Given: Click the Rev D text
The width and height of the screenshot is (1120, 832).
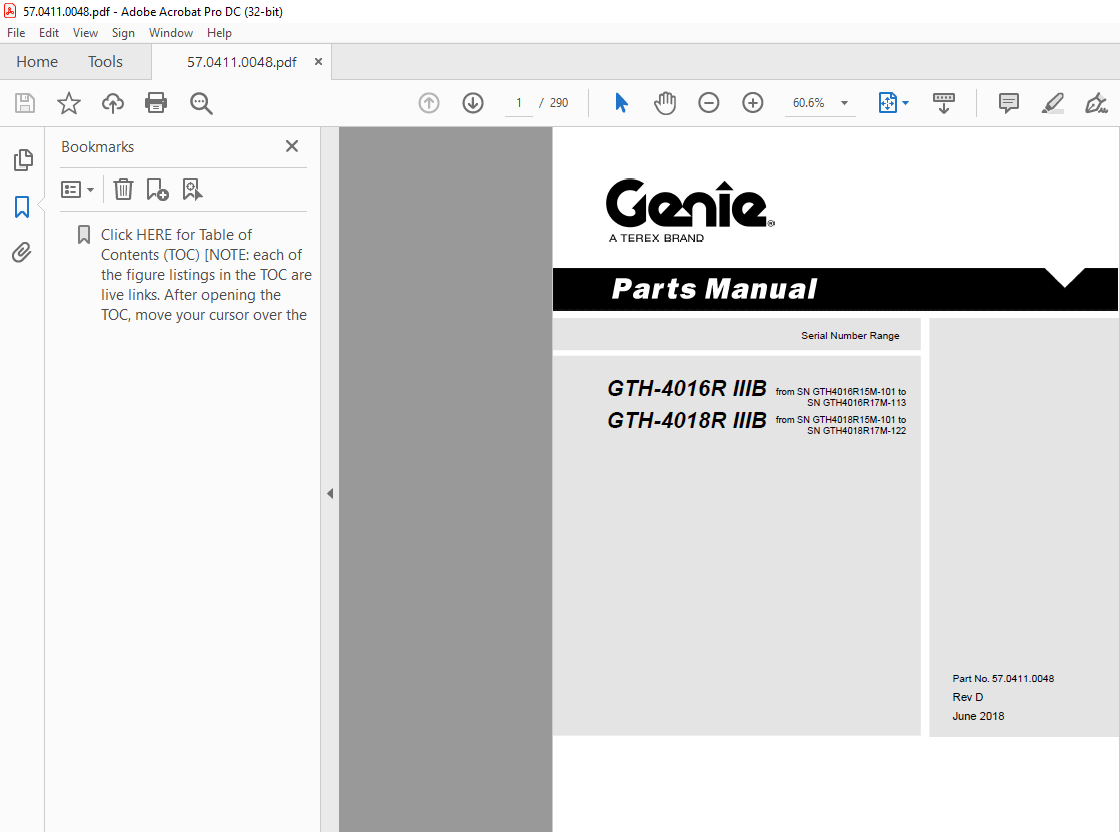Looking at the screenshot, I should click(967, 697).
